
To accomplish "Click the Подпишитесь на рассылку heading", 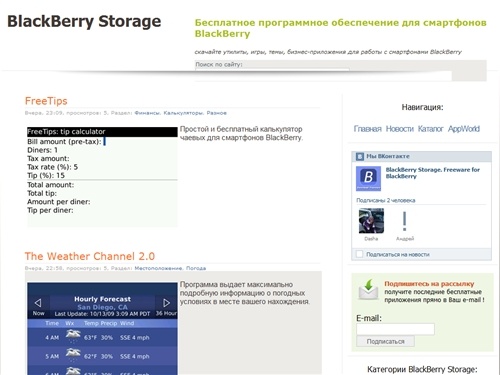I will [x=429, y=284].
